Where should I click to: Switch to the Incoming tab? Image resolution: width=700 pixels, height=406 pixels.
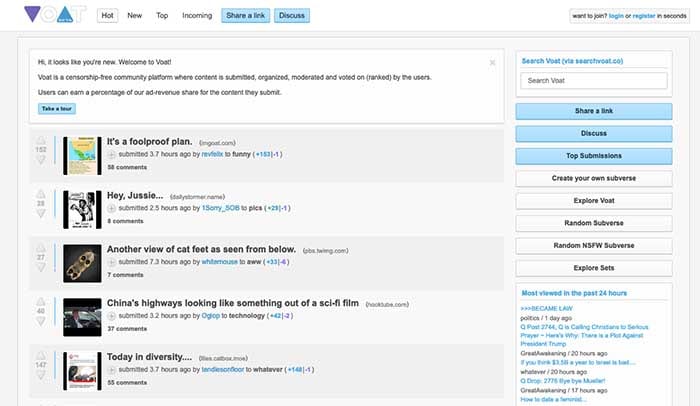pos(197,15)
